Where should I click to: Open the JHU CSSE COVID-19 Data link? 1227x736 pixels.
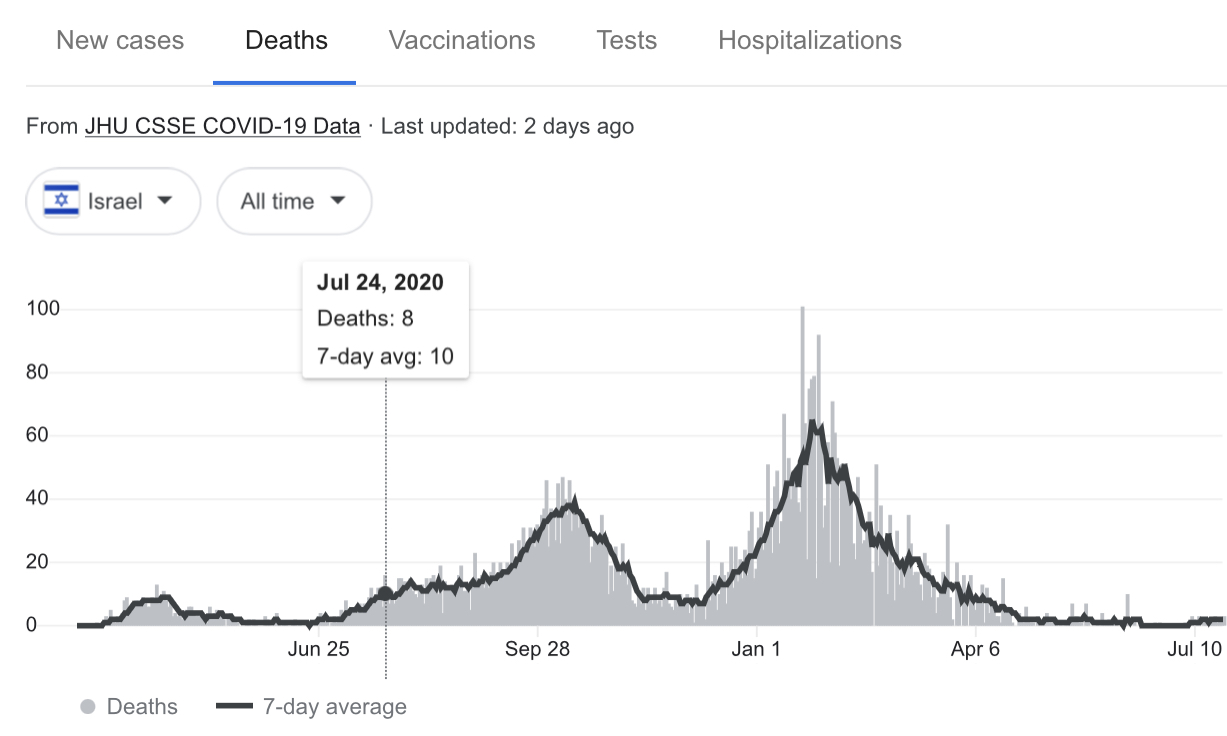click(x=222, y=127)
